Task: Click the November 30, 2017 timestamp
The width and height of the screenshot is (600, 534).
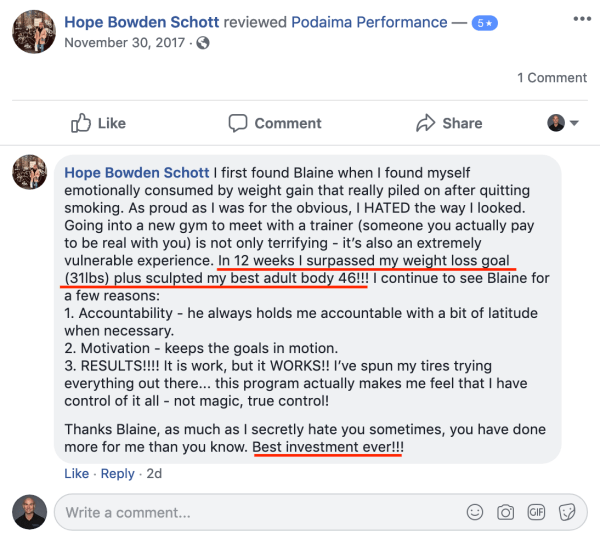Action: pos(125,42)
